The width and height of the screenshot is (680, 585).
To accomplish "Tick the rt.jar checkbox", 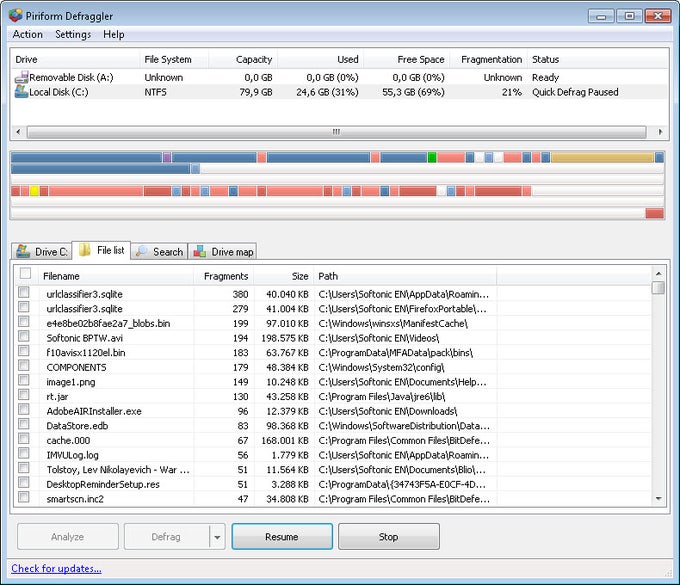I will [24, 395].
